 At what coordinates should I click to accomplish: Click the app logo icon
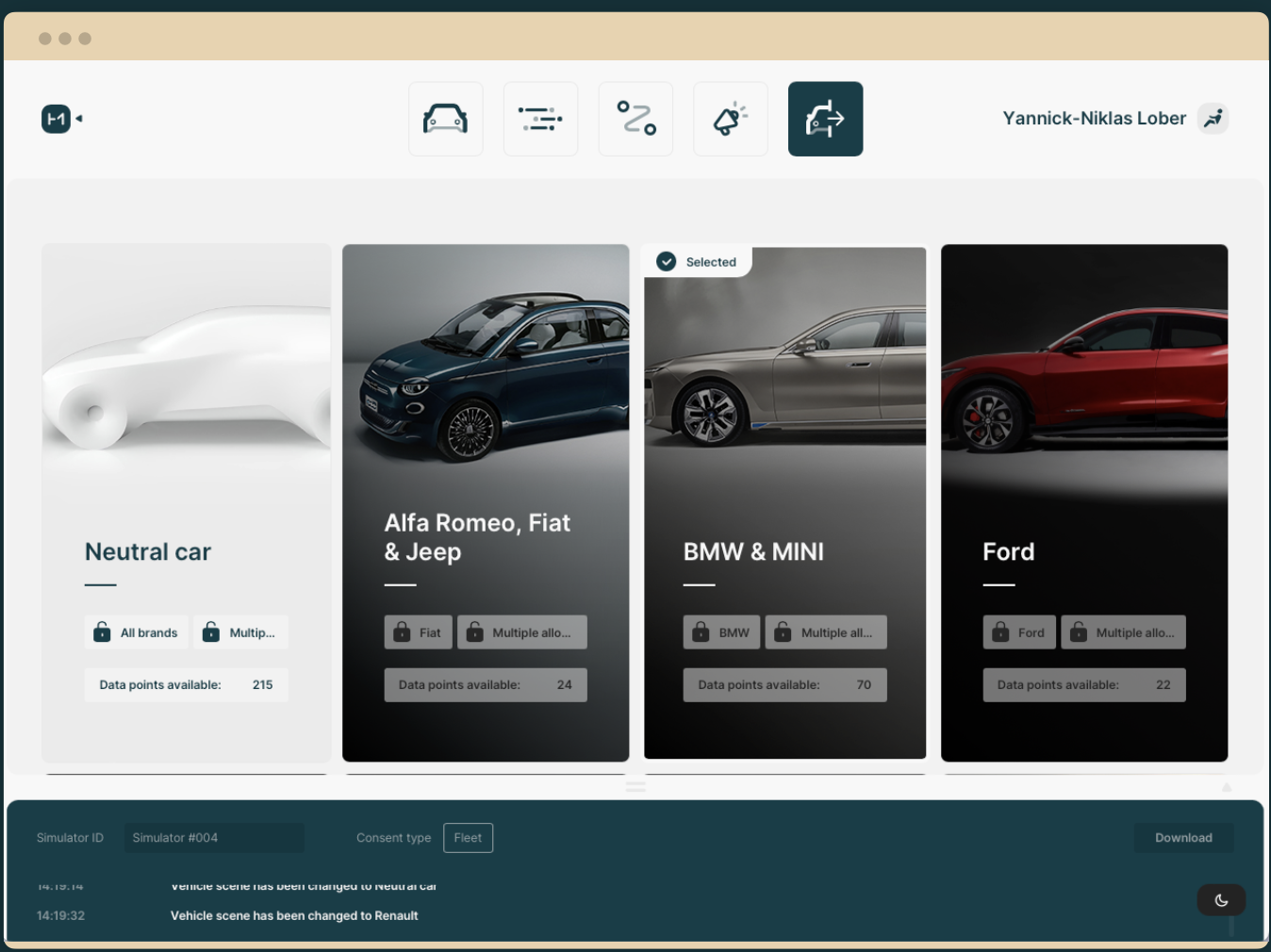click(56, 119)
